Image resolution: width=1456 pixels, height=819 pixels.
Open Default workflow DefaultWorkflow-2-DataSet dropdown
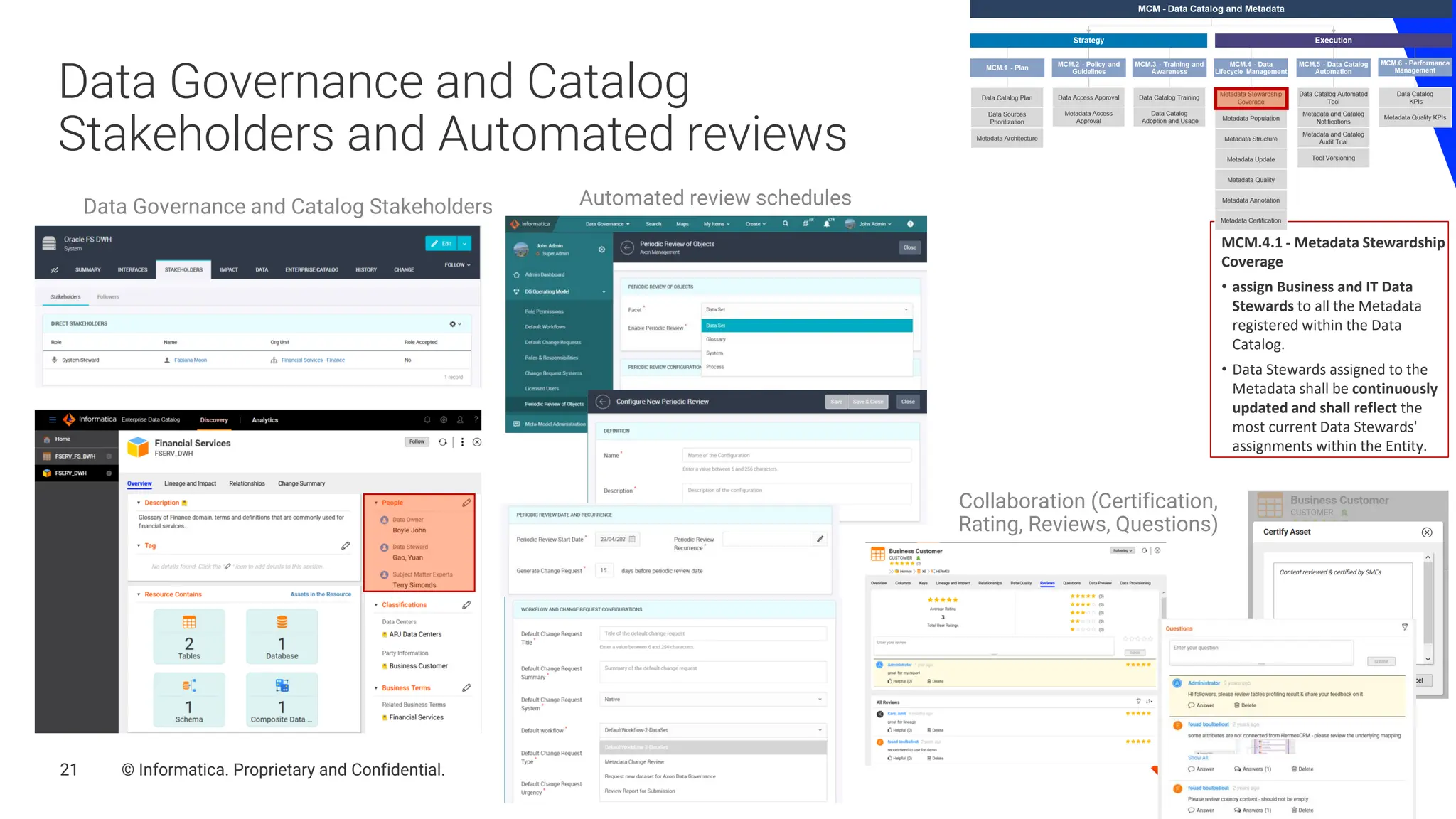[x=712, y=730]
